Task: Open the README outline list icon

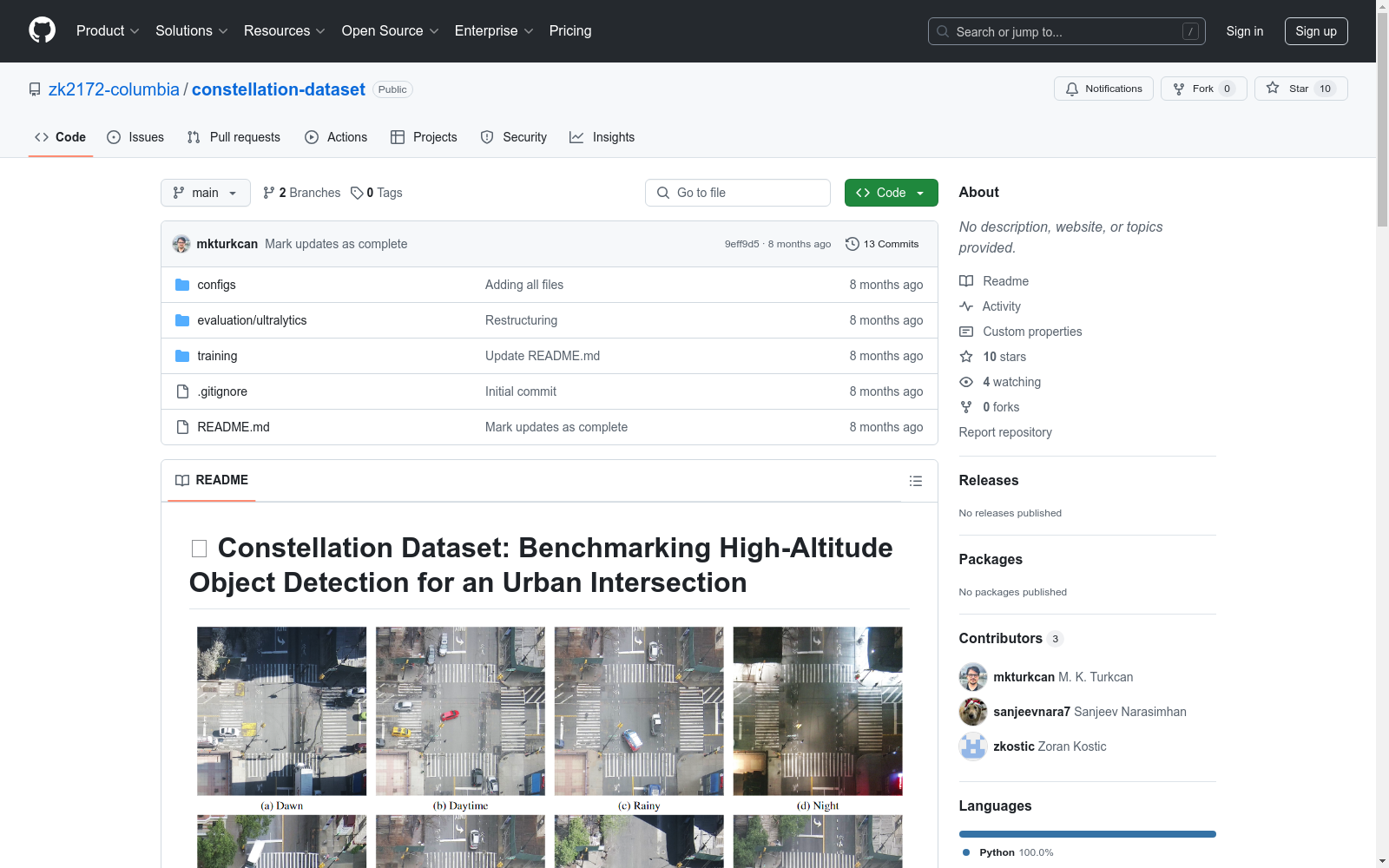Action: point(916,481)
